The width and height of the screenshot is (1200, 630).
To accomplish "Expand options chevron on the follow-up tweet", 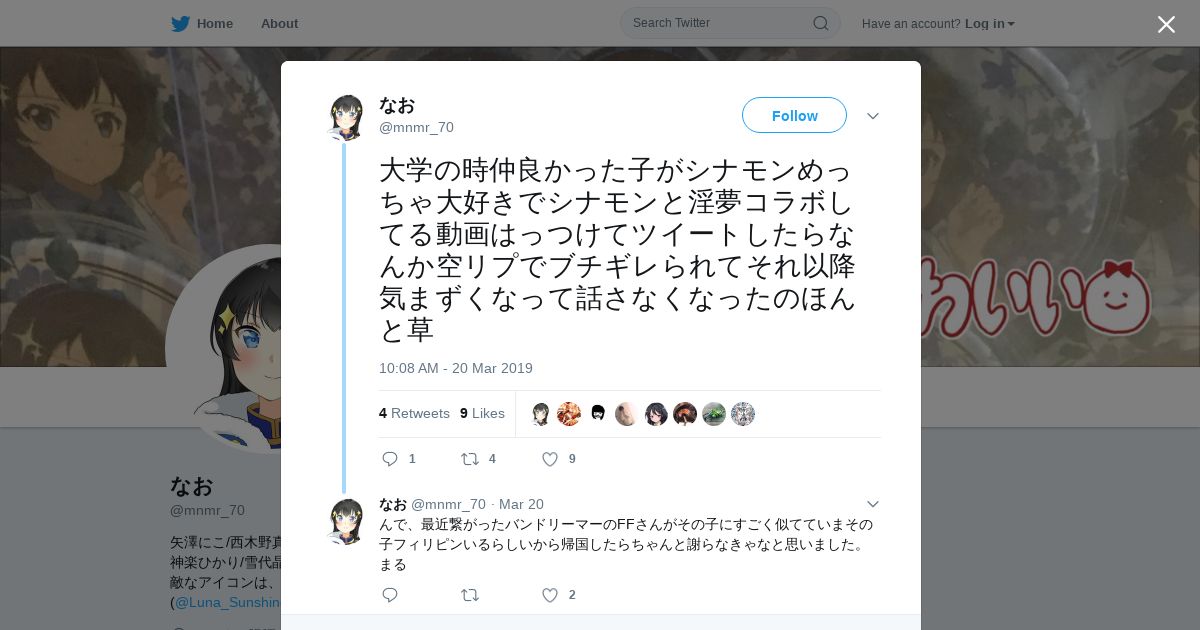I will click(873, 504).
